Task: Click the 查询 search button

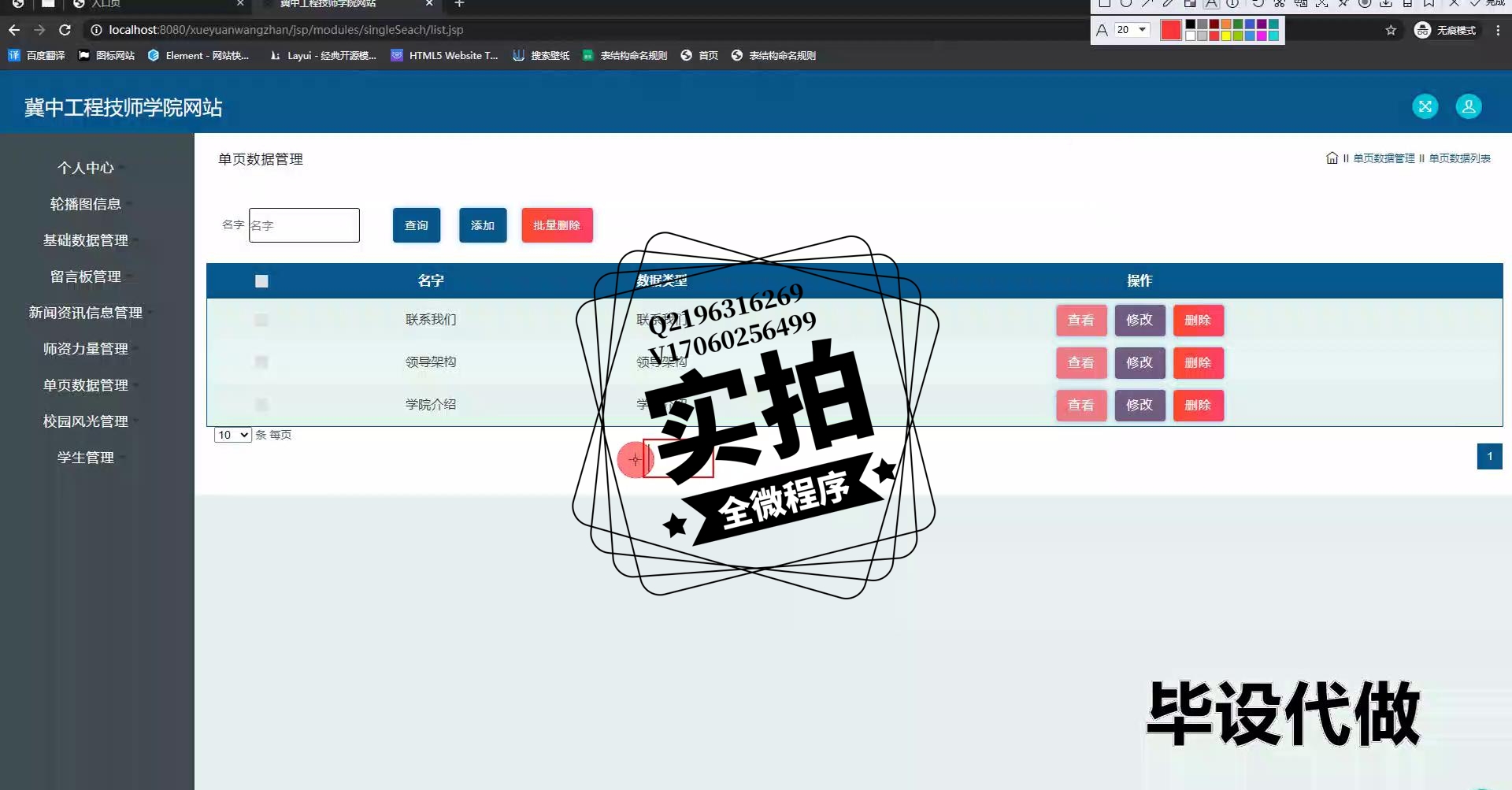Action: (x=417, y=225)
